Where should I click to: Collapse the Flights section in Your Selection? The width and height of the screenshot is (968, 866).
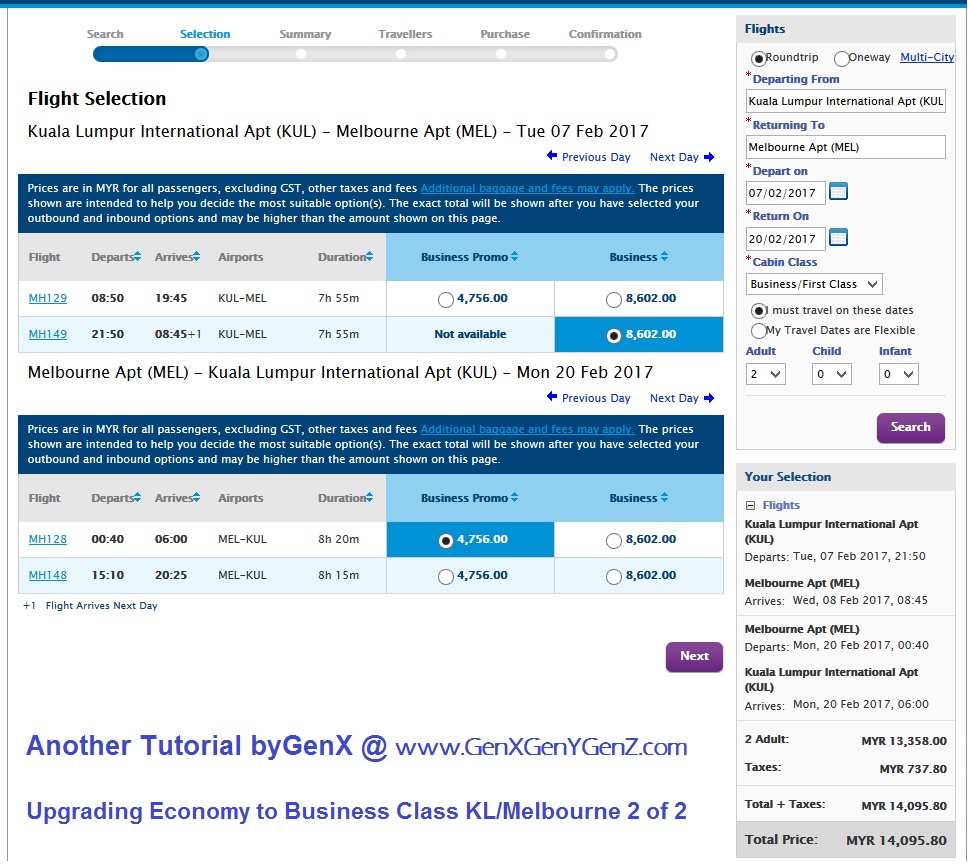(751, 506)
